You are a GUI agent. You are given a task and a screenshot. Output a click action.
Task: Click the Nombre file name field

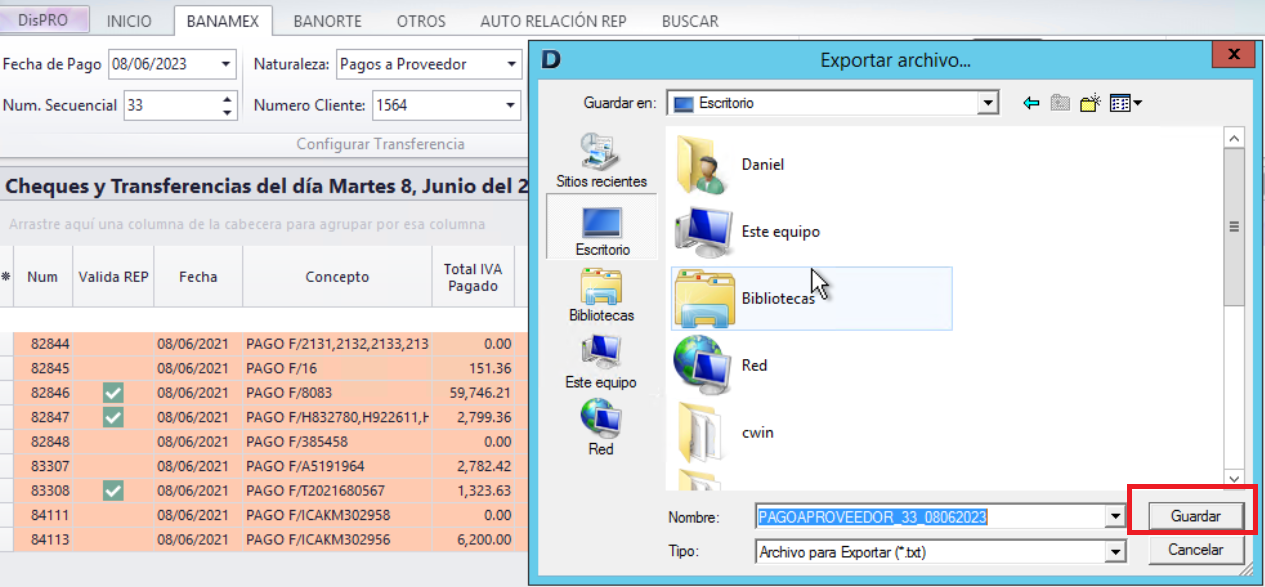930,517
